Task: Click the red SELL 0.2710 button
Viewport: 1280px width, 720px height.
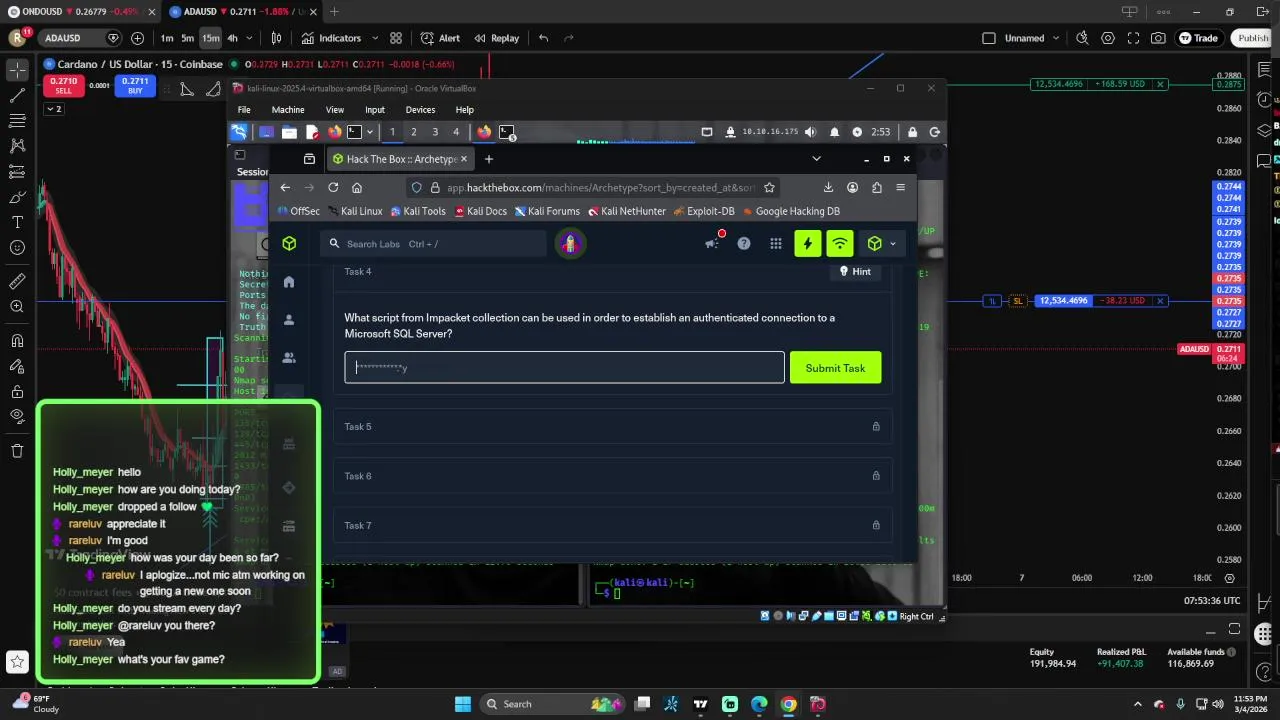Action: (63, 86)
